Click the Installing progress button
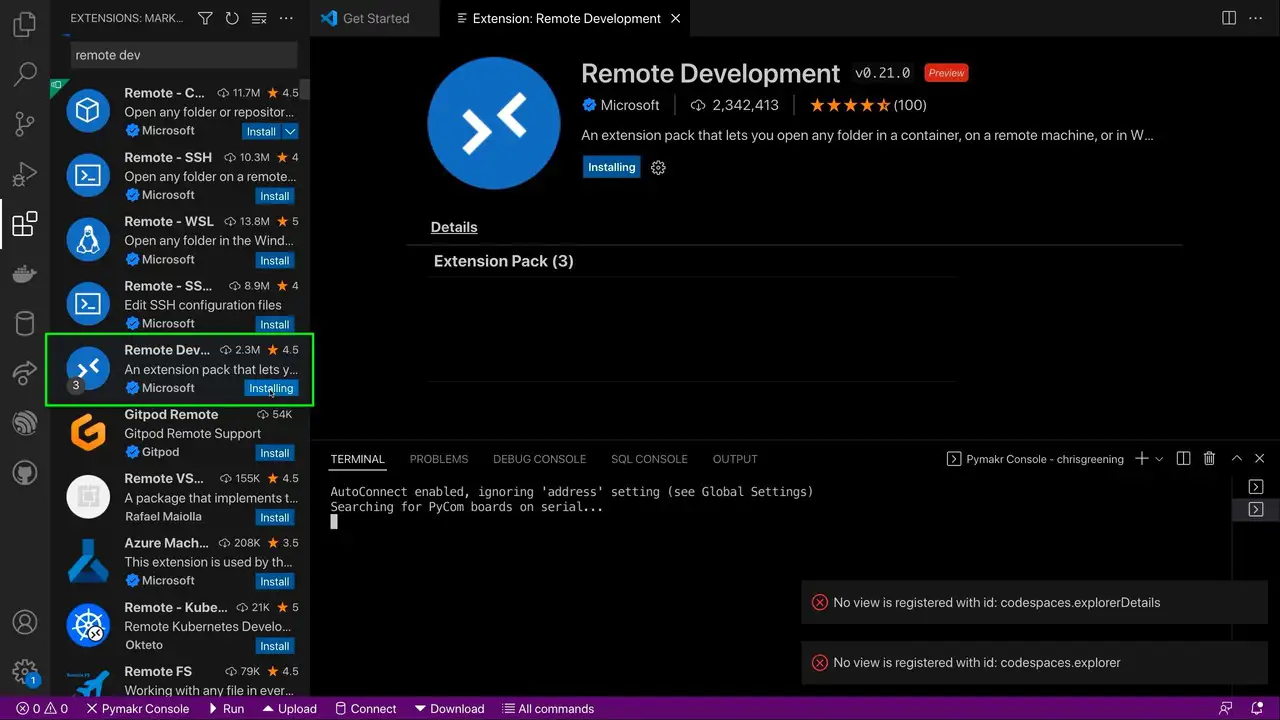The width and height of the screenshot is (1280, 720). (611, 167)
